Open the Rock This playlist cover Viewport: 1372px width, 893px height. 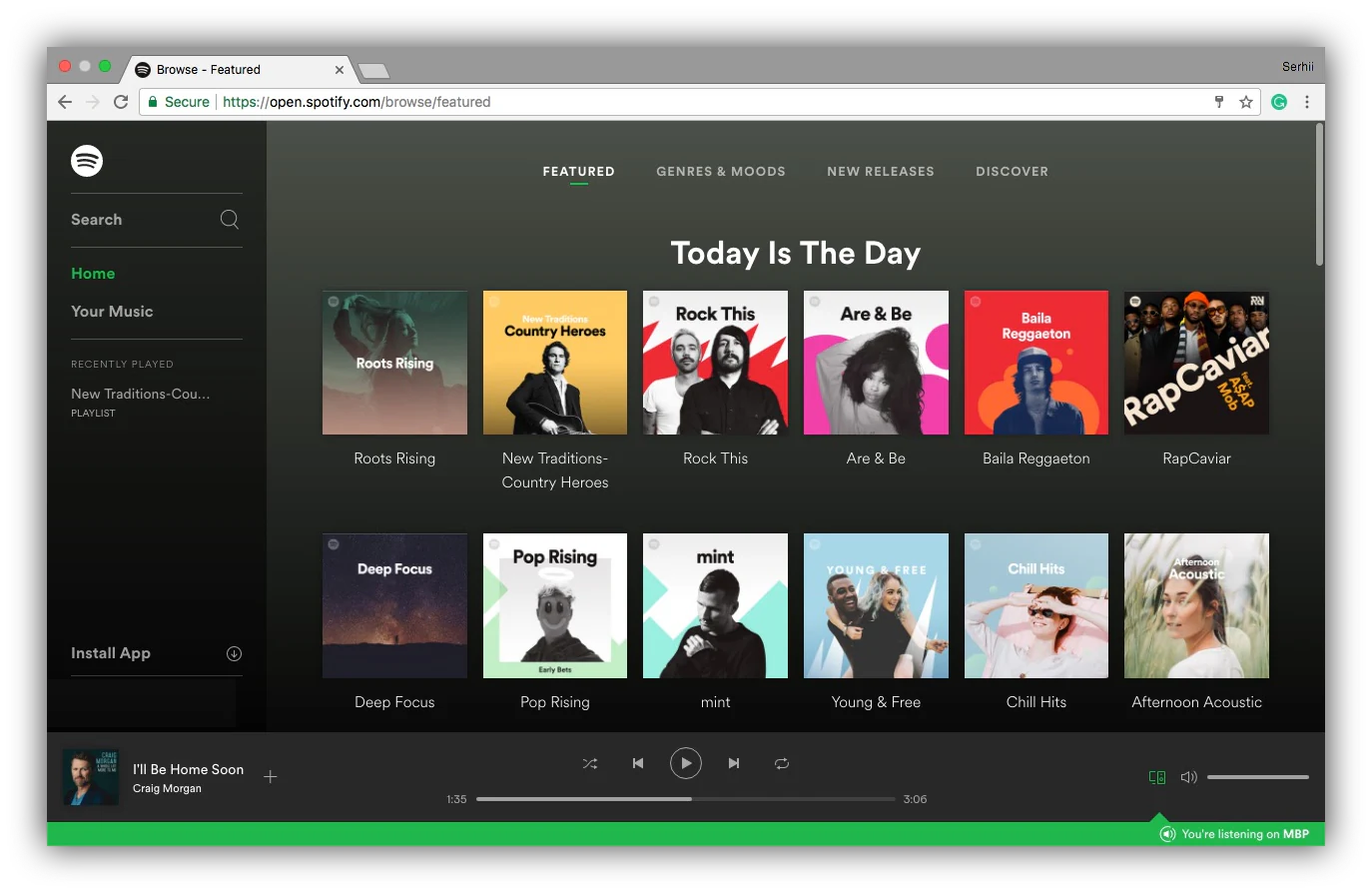(x=715, y=363)
